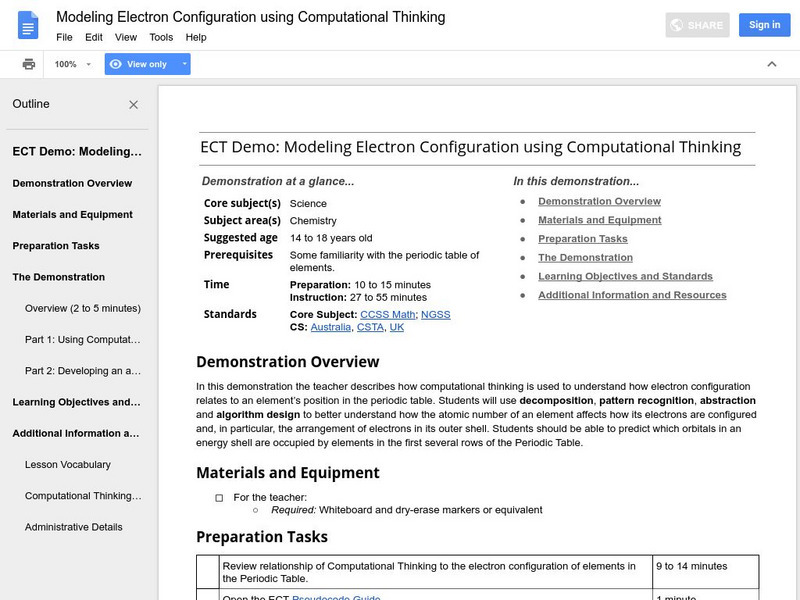Follow the Preparation Tasks document link
This screenshot has width=800, height=600.
pos(583,239)
